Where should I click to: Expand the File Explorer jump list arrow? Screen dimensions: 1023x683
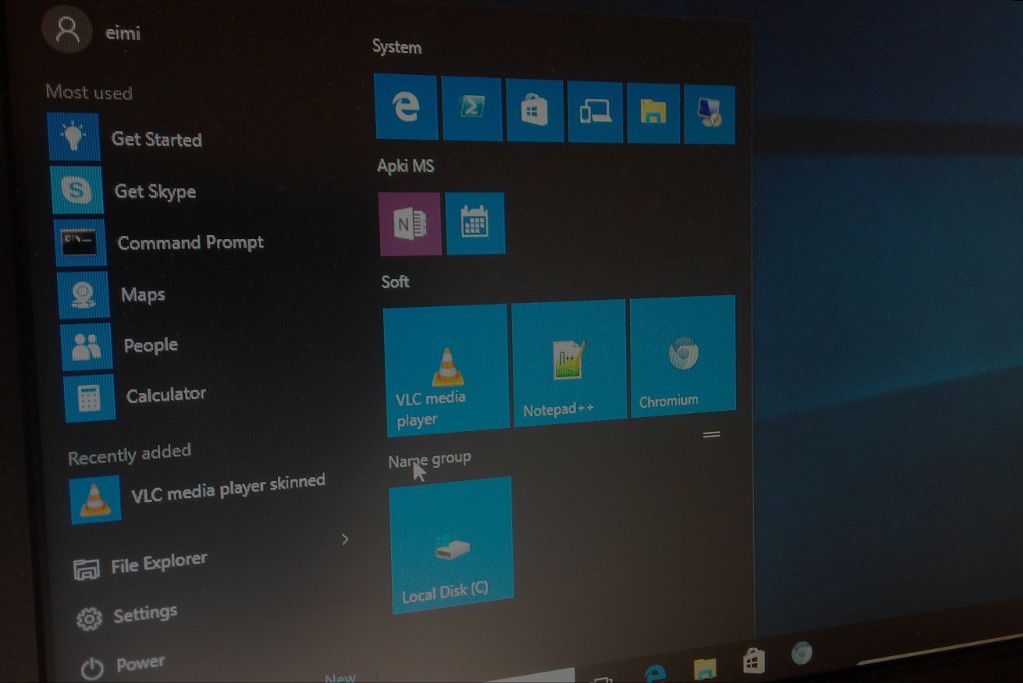tap(344, 539)
